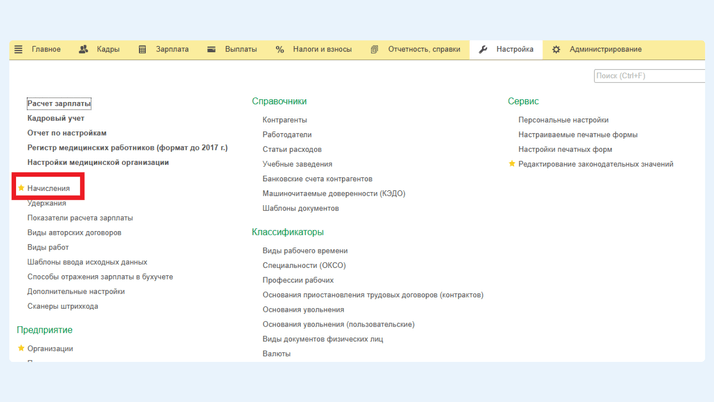Screen dimensions: 714x402
Task: Open Настраиваемые печатные формы
Action: pos(578,135)
